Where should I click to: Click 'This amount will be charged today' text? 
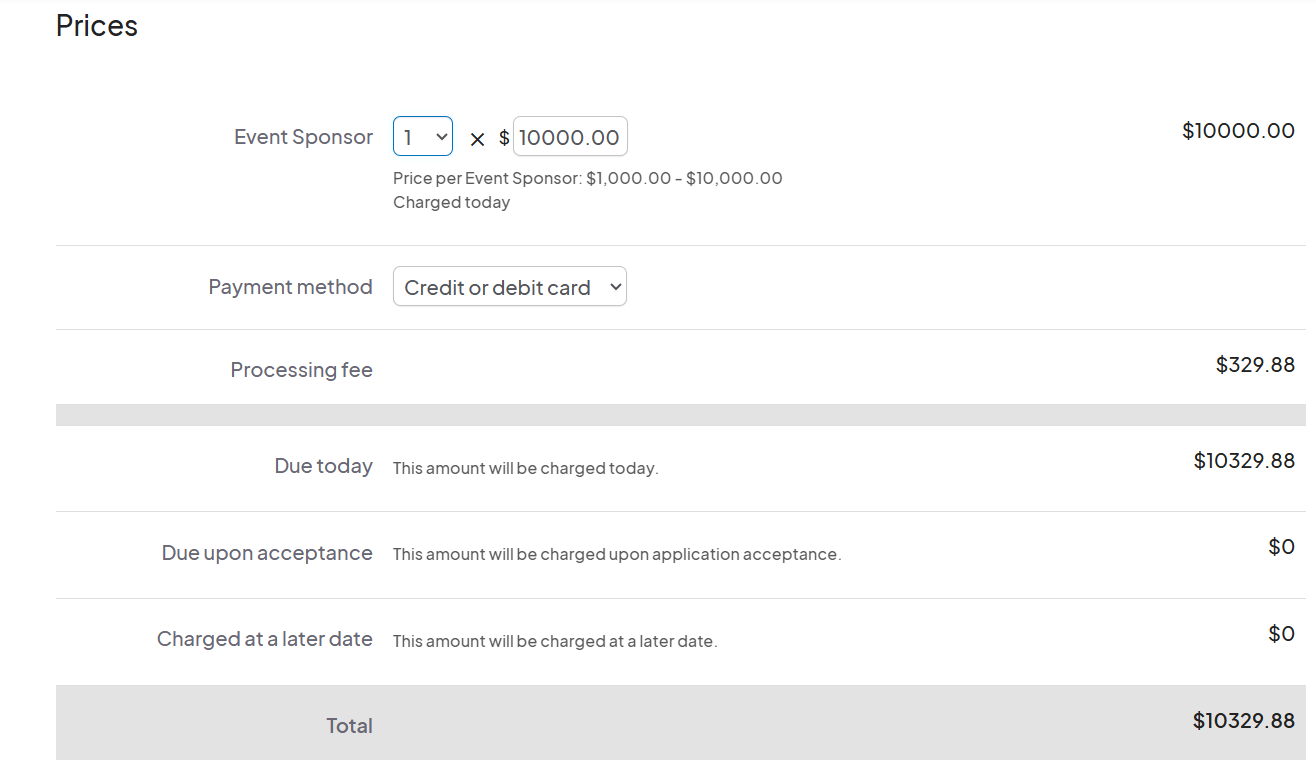click(525, 469)
